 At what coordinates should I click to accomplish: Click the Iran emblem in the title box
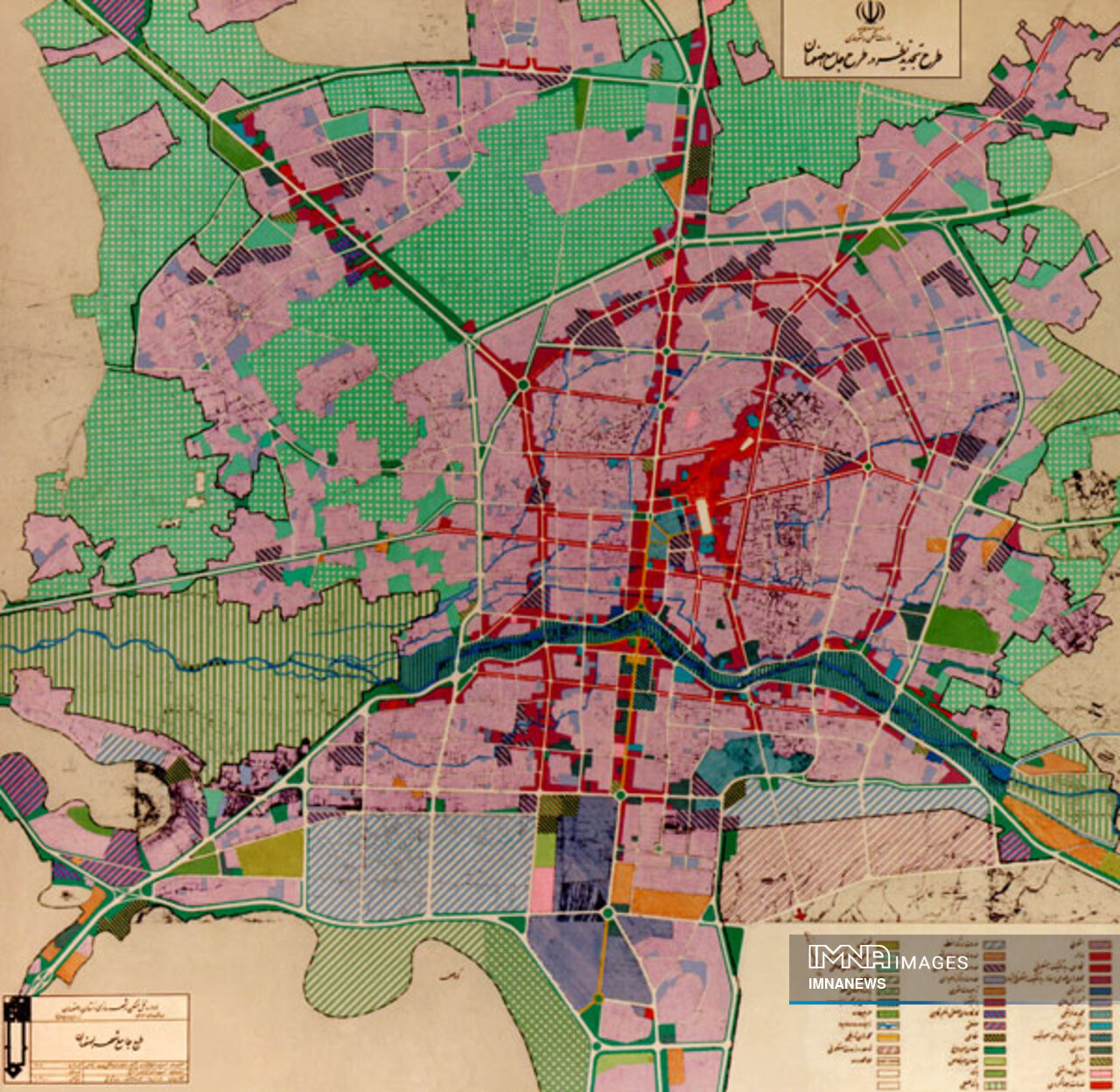tap(870, 14)
